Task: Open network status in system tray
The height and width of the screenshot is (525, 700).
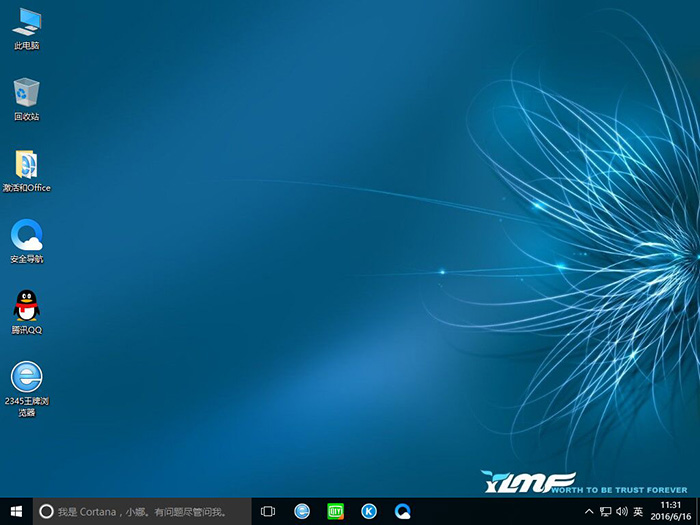Action: coord(606,511)
